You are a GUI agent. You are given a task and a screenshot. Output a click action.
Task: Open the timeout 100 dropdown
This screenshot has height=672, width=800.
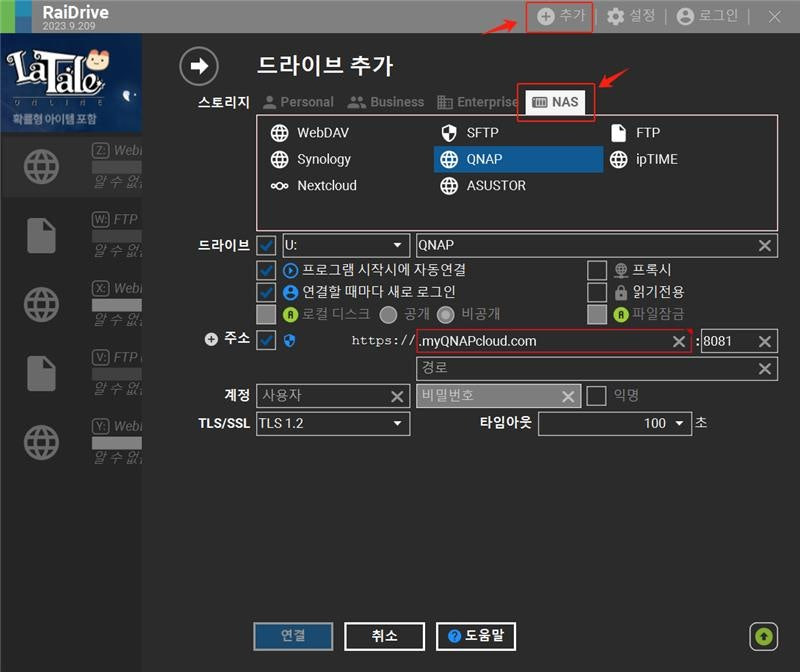coord(615,424)
